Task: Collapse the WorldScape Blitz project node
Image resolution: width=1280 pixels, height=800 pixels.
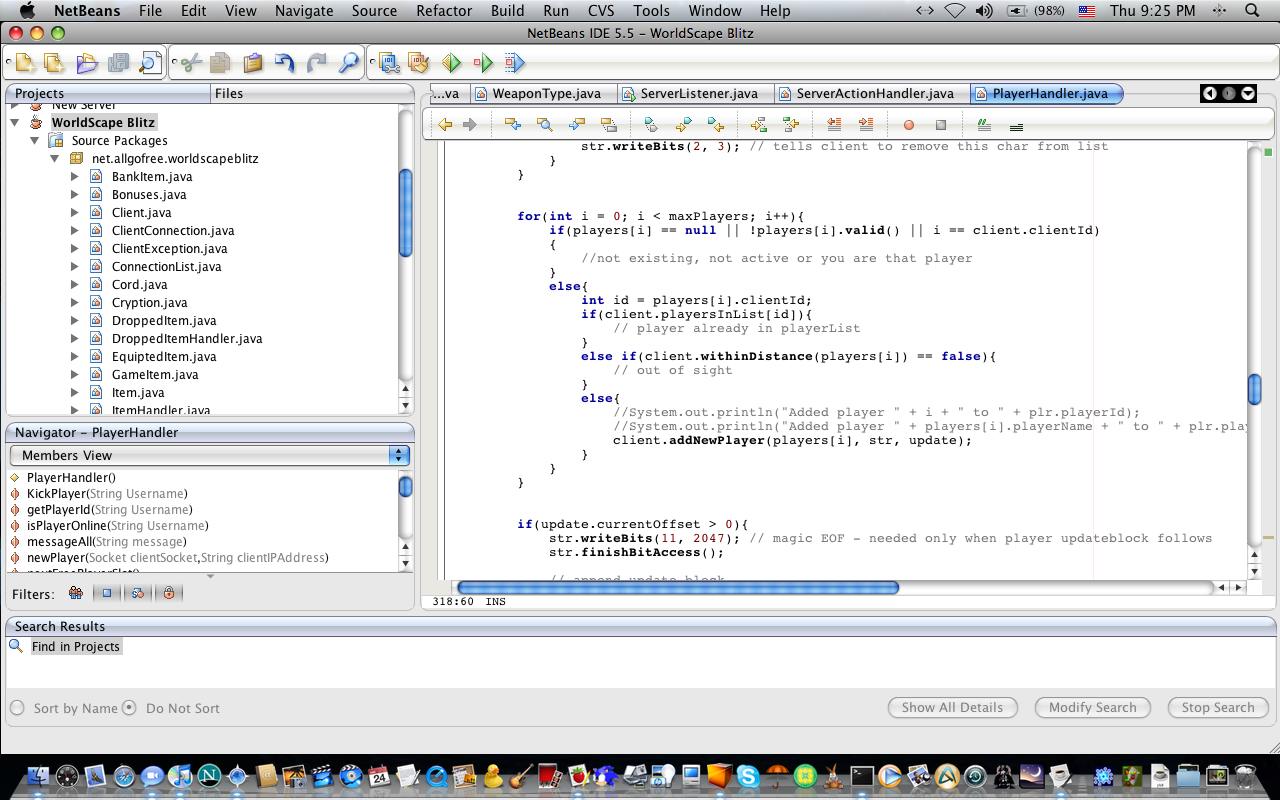Action: point(15,122)
